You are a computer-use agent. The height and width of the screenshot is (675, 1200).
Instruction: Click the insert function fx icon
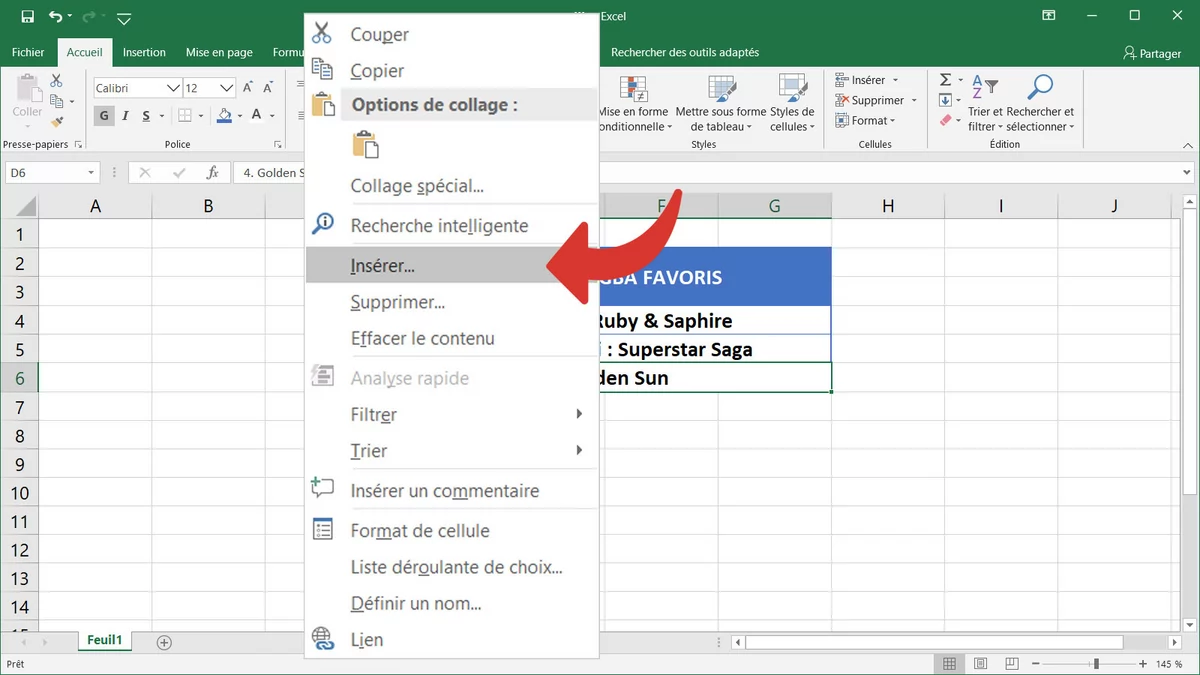click(212, 173)
